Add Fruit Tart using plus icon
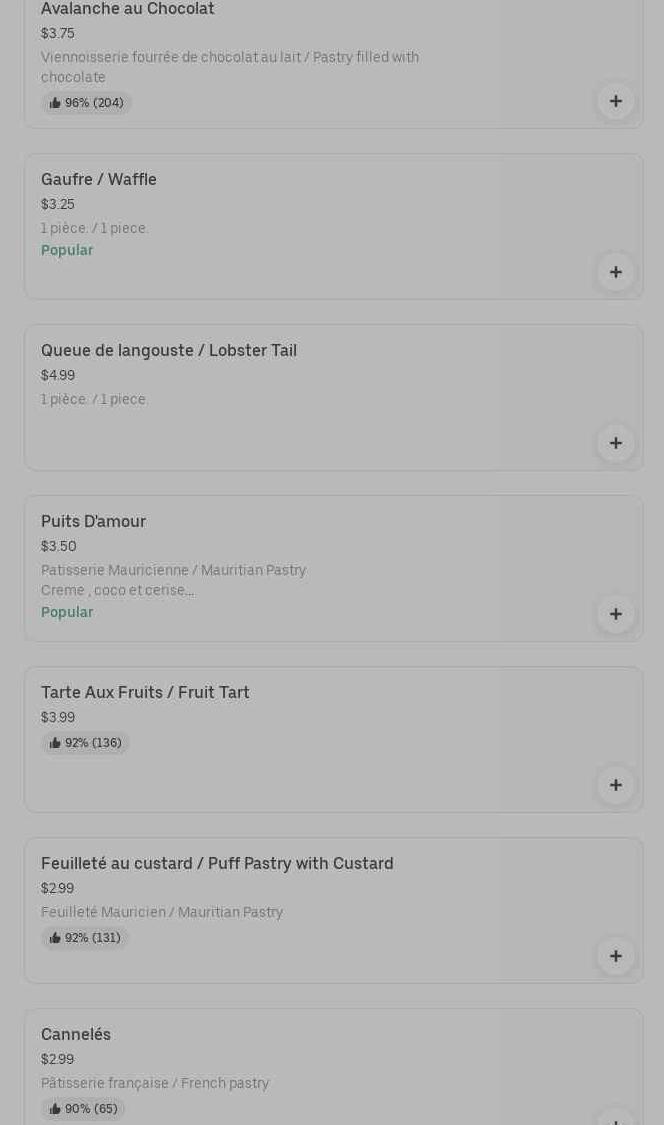Screen dimensions: 664x1125 coord(615,785)
